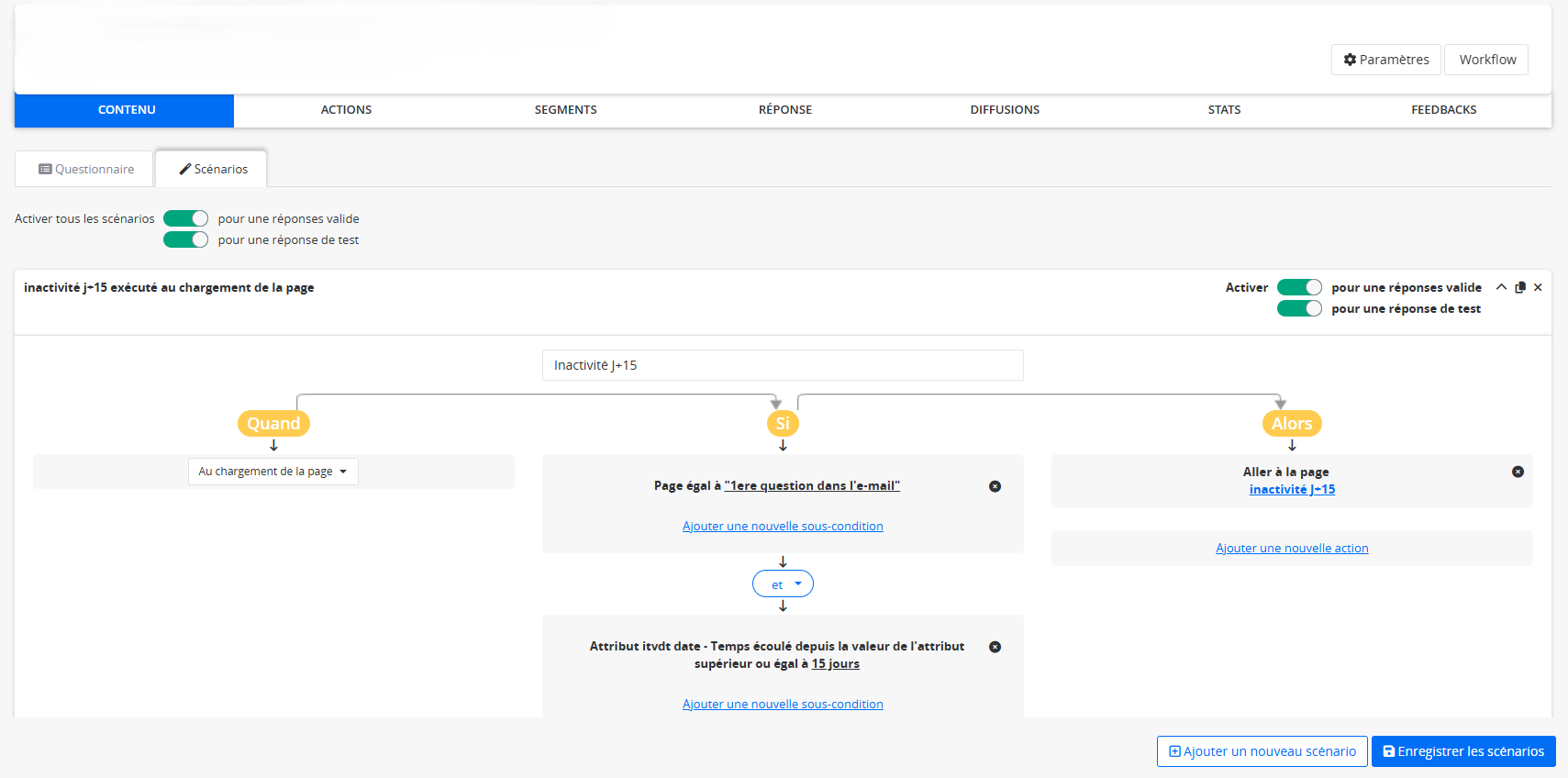Switch to the Questionnaire tab
Image resolution: width=1568 pixels, height=778 pixels.
coord(85,170)
